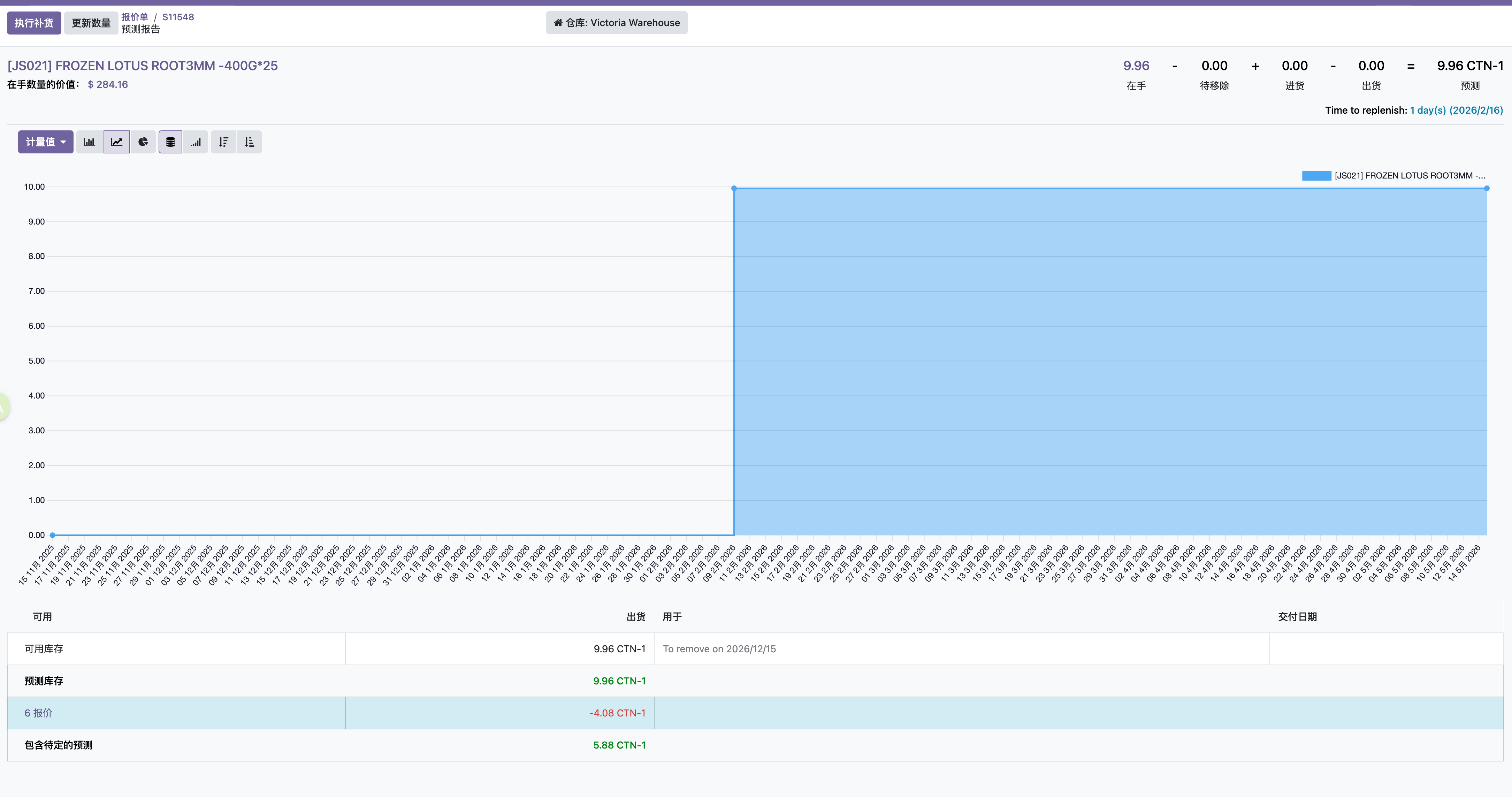Open the 计量值 measures dropdown

46,142
